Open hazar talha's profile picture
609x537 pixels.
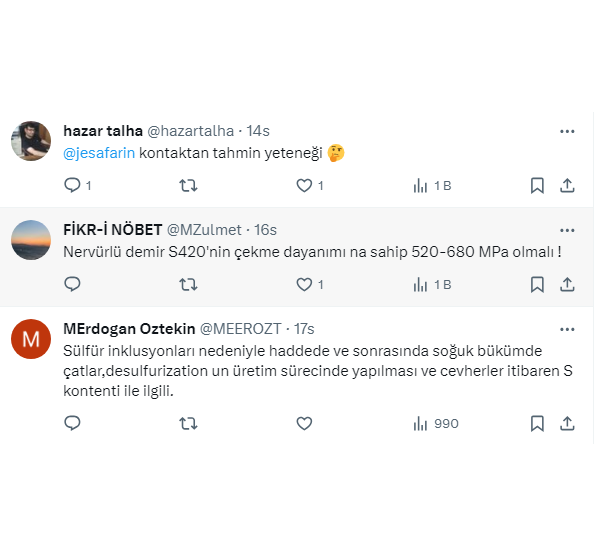31,141
